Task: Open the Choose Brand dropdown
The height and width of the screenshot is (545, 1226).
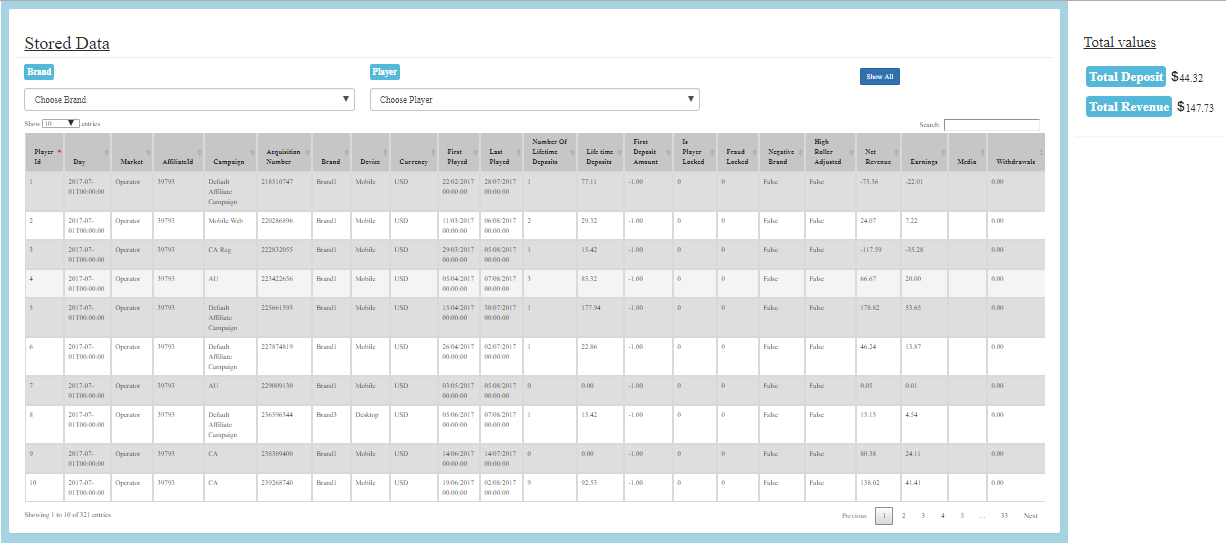Action: (x=189, y=100)
